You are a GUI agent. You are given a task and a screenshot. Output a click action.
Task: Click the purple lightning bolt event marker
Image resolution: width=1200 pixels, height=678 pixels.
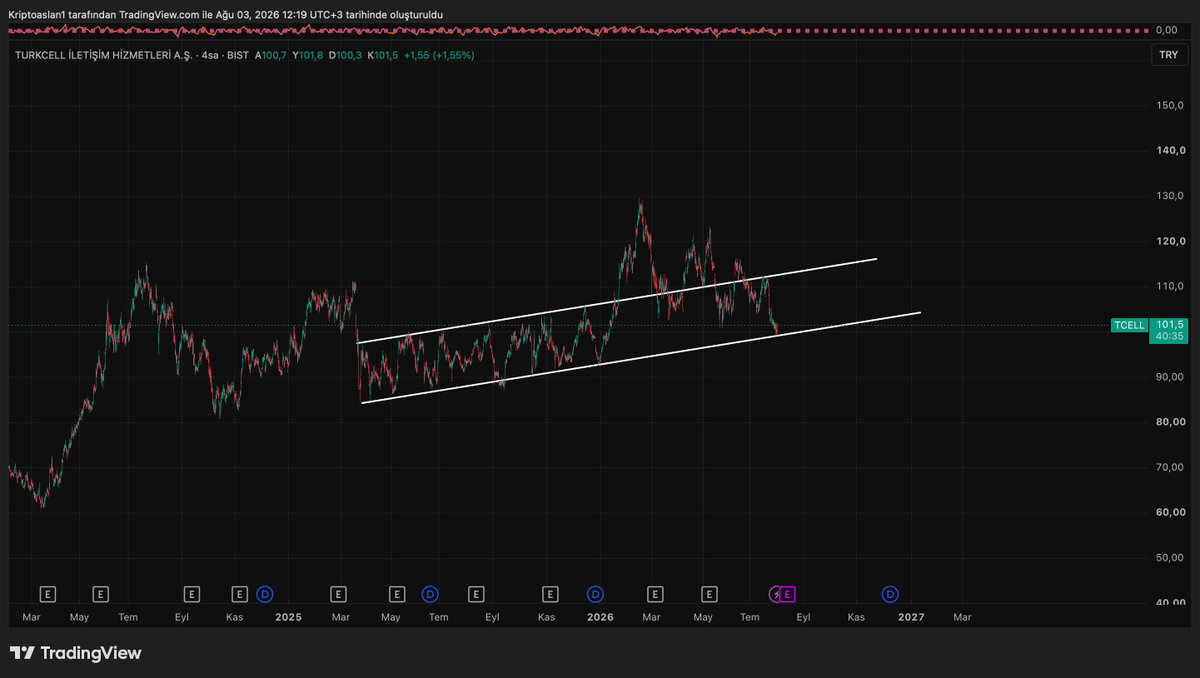(x=776, y=594)
